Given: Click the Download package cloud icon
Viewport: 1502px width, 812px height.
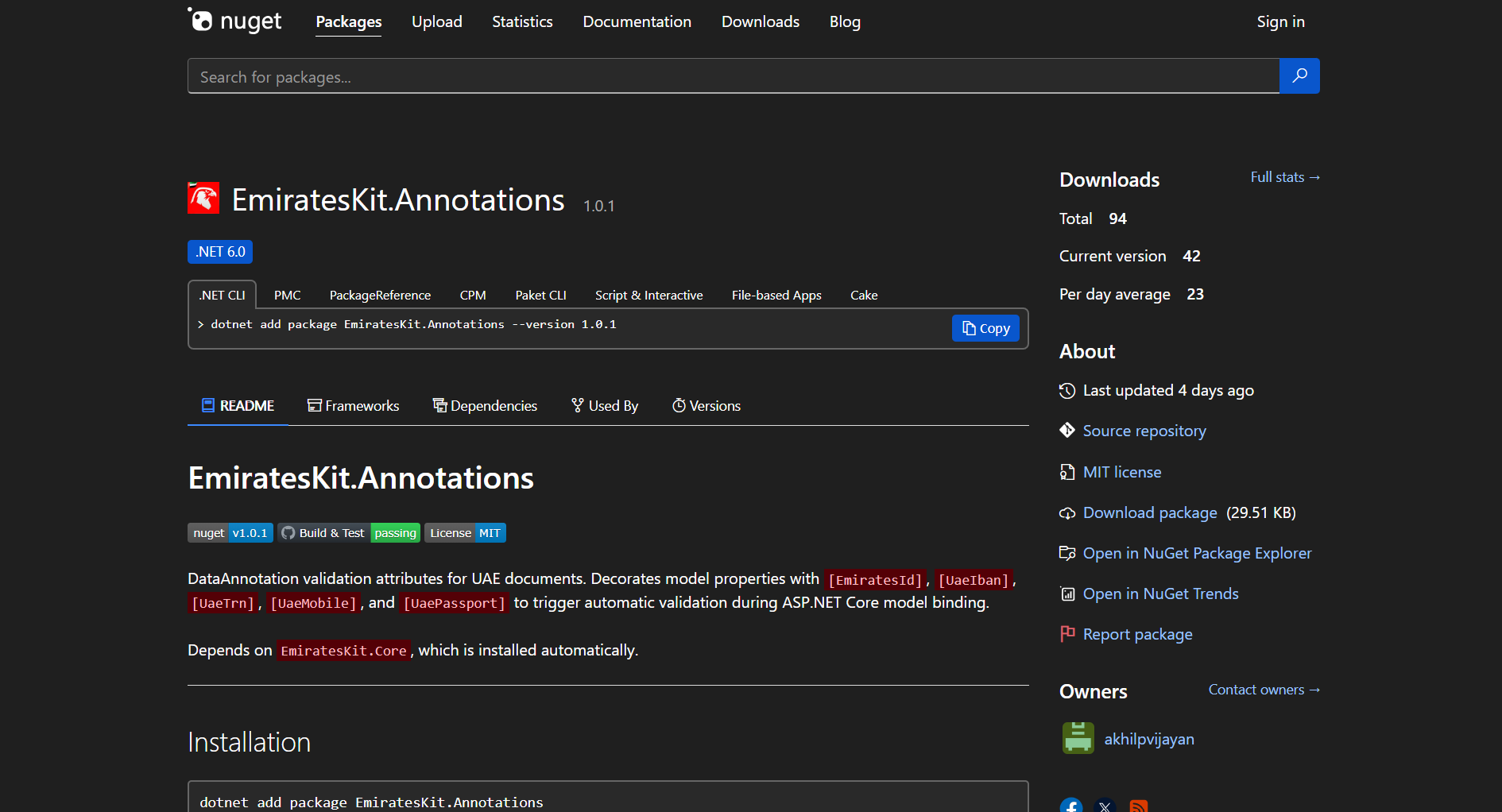Looking at the screenshot, I should pos(1067,512).
